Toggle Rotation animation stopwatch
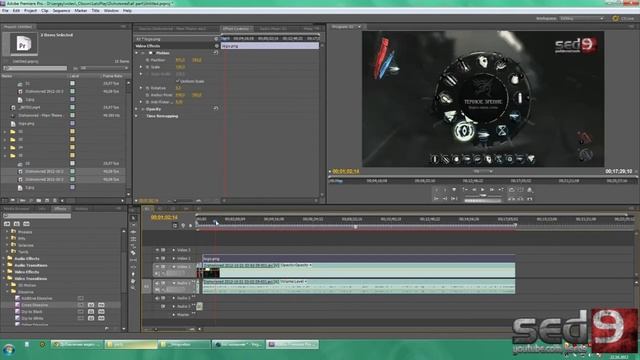640x360 pixels. pyautogui.click(x=148, y=88)
